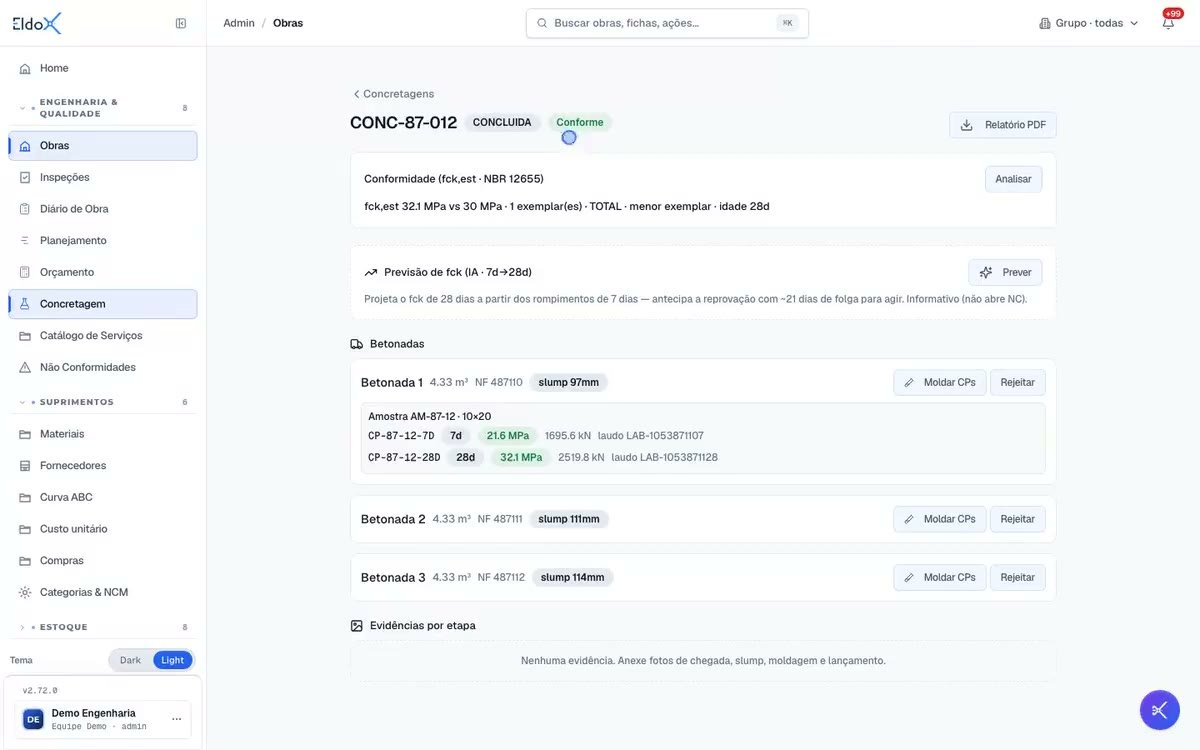Image resolution: width=1200 pixels, height=750 pixels.
Task: Click the EldoX logo
Action: point(37,23)
